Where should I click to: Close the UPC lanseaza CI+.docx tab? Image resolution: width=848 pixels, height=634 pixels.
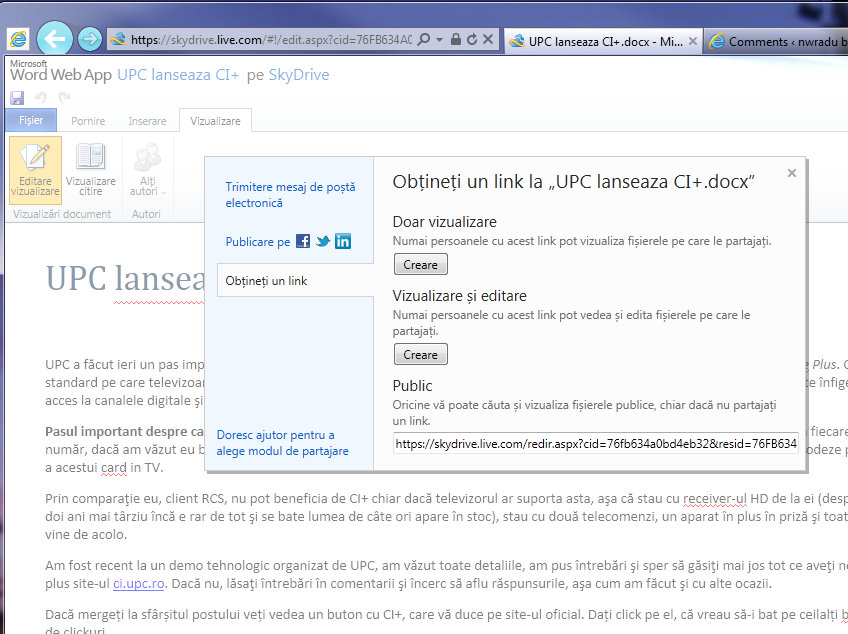pyautogui.click(x=692, y=41)
